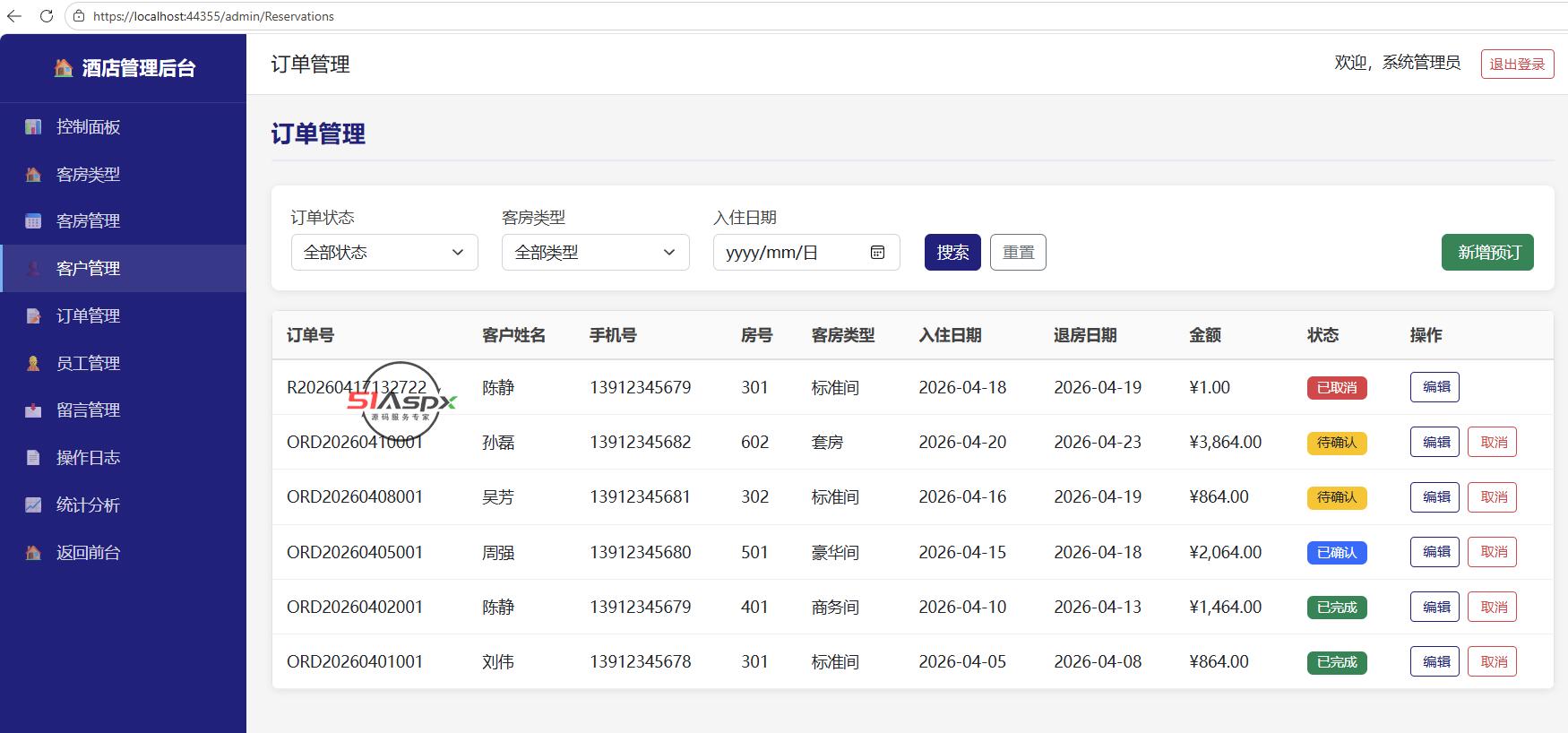Screen dimensions: 1568x733
Task: Open the 订单状态 dropdown
Action: click(384, 253)
